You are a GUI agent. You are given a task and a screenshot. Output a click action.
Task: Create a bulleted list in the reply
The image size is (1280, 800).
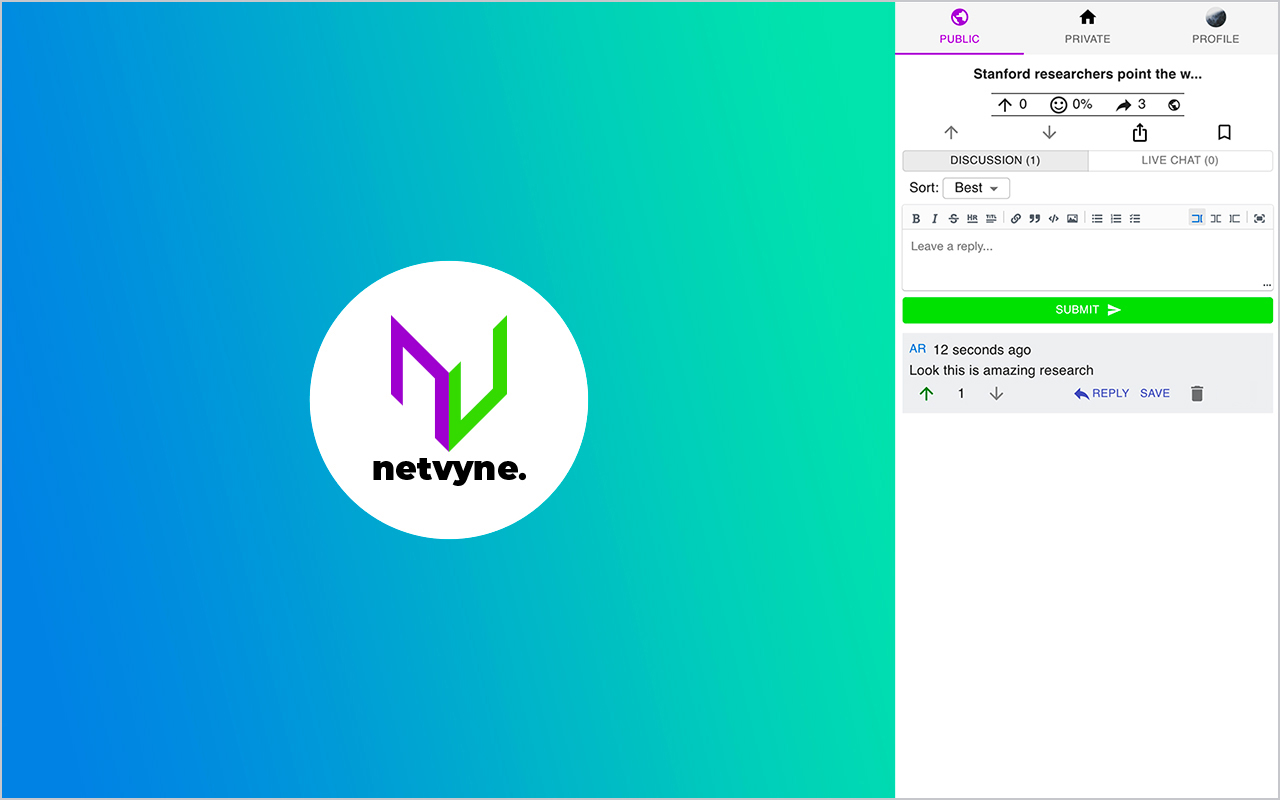1097,218
